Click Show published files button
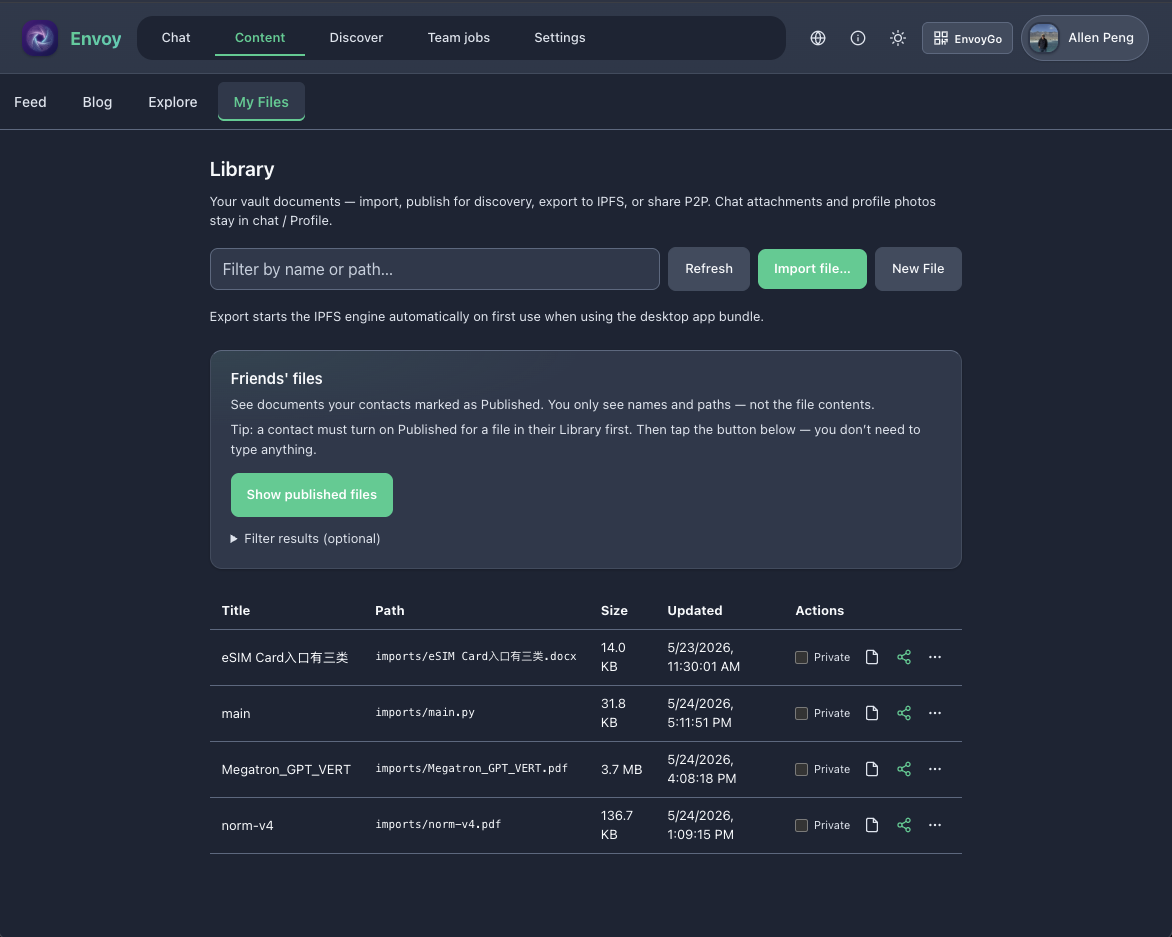1172x937 pixels. coord(312,495)
